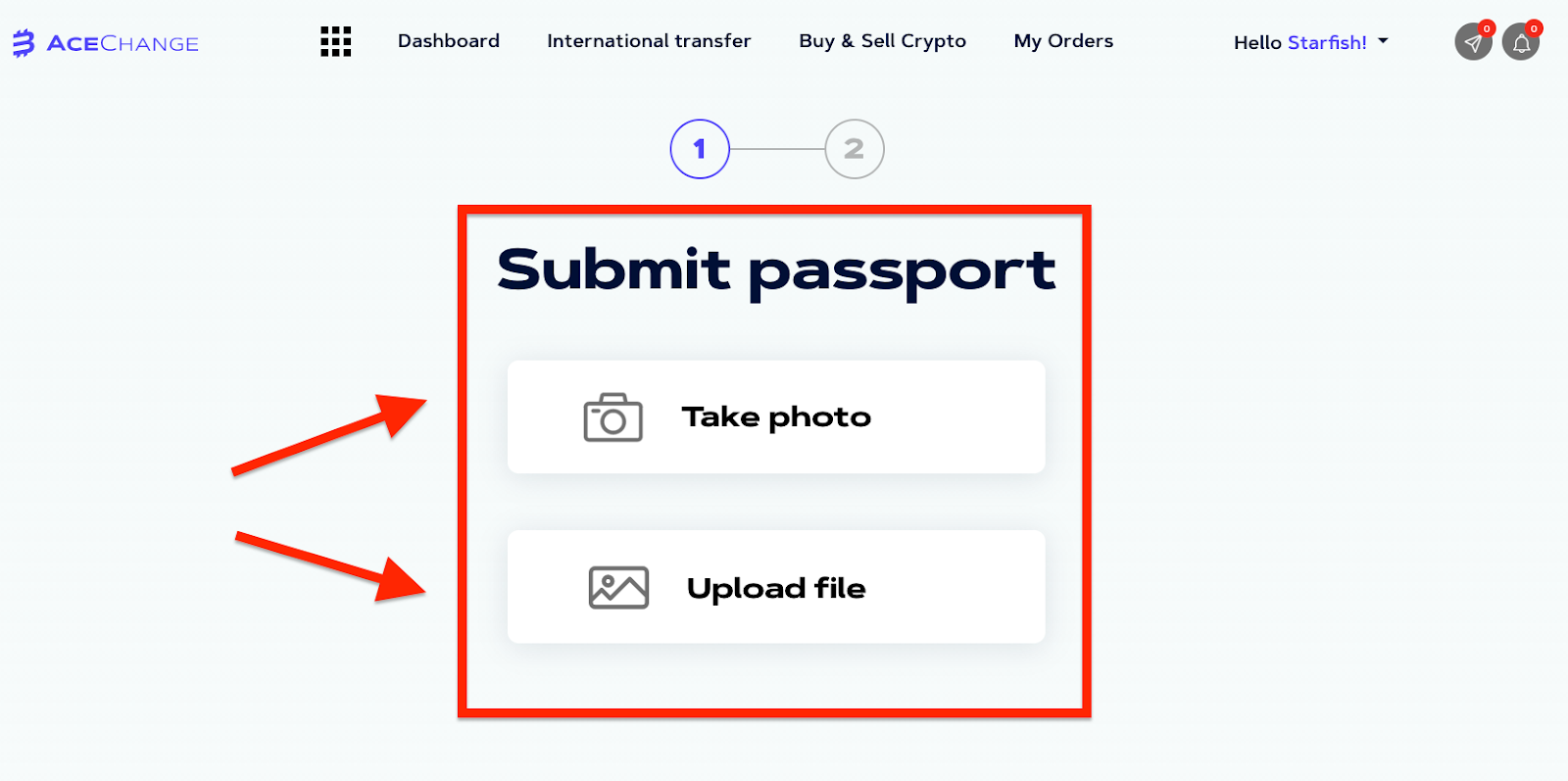This screenshot has height=781, width=1568.
Task: Choose the Take photo button
Action: [776, 417]
